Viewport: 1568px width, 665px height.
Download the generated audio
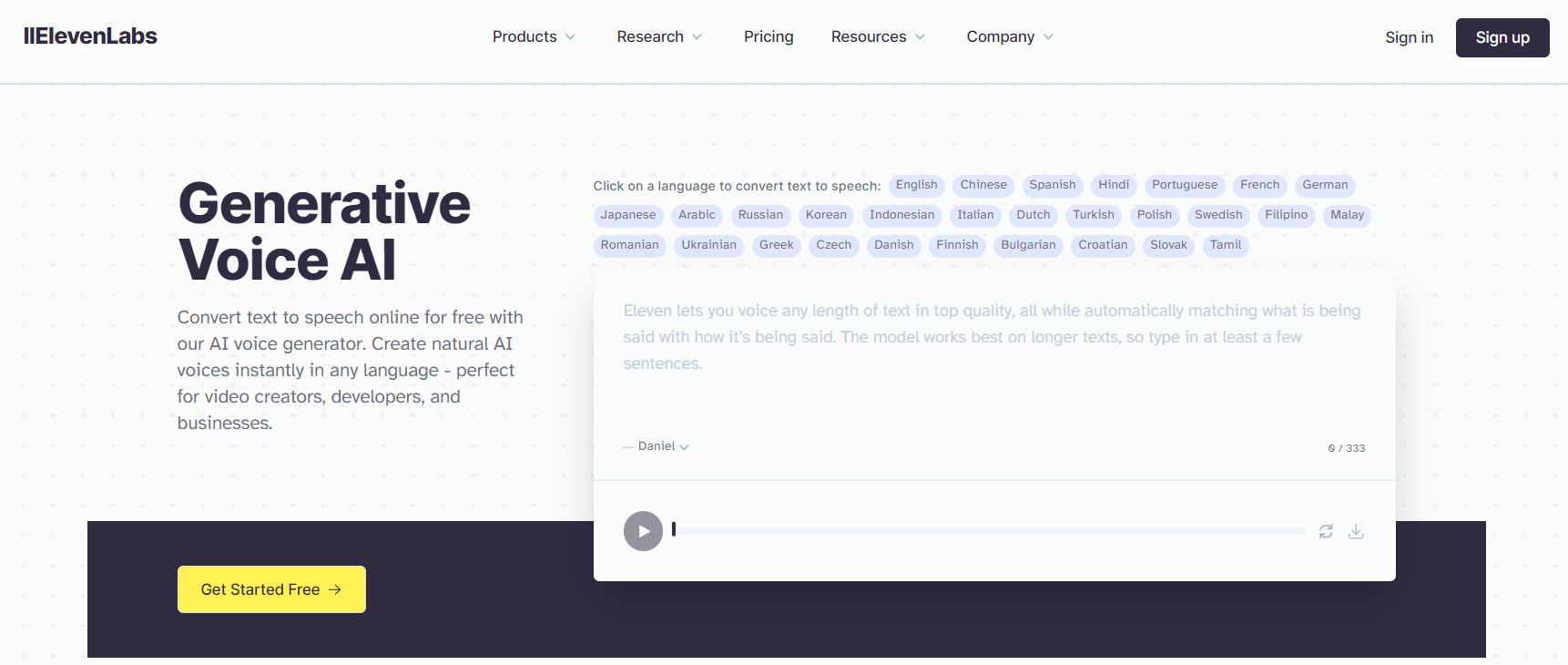pyautogui.click(x=1356, y=531)
